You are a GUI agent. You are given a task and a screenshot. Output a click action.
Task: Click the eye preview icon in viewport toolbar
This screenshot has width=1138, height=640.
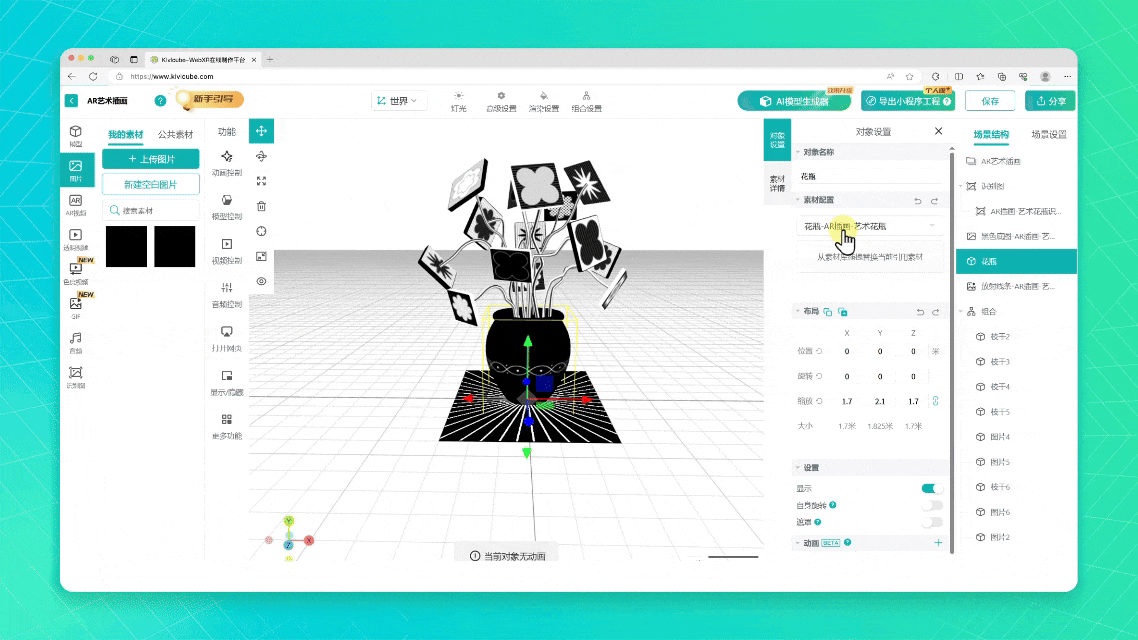point(261,282)
